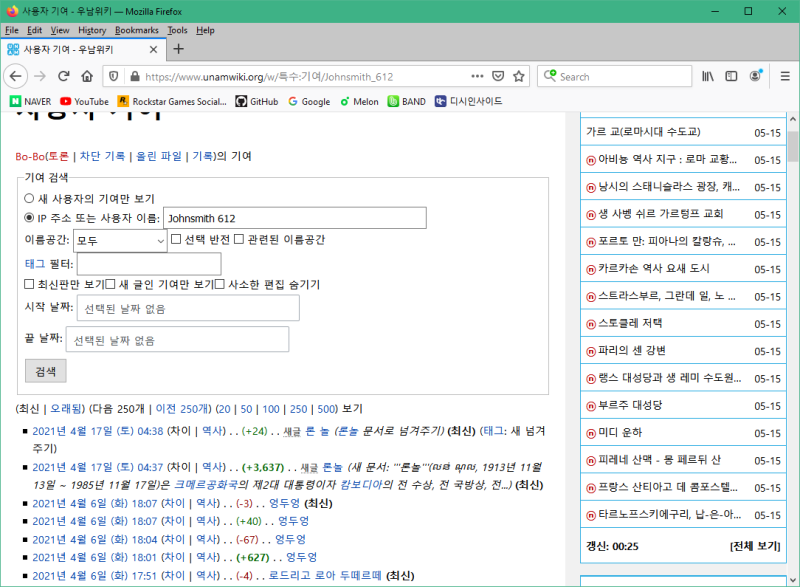This screenshot has width=800, height=587.
Task: Open the YouTube bookmark
Action: click(x=84, y=101)
